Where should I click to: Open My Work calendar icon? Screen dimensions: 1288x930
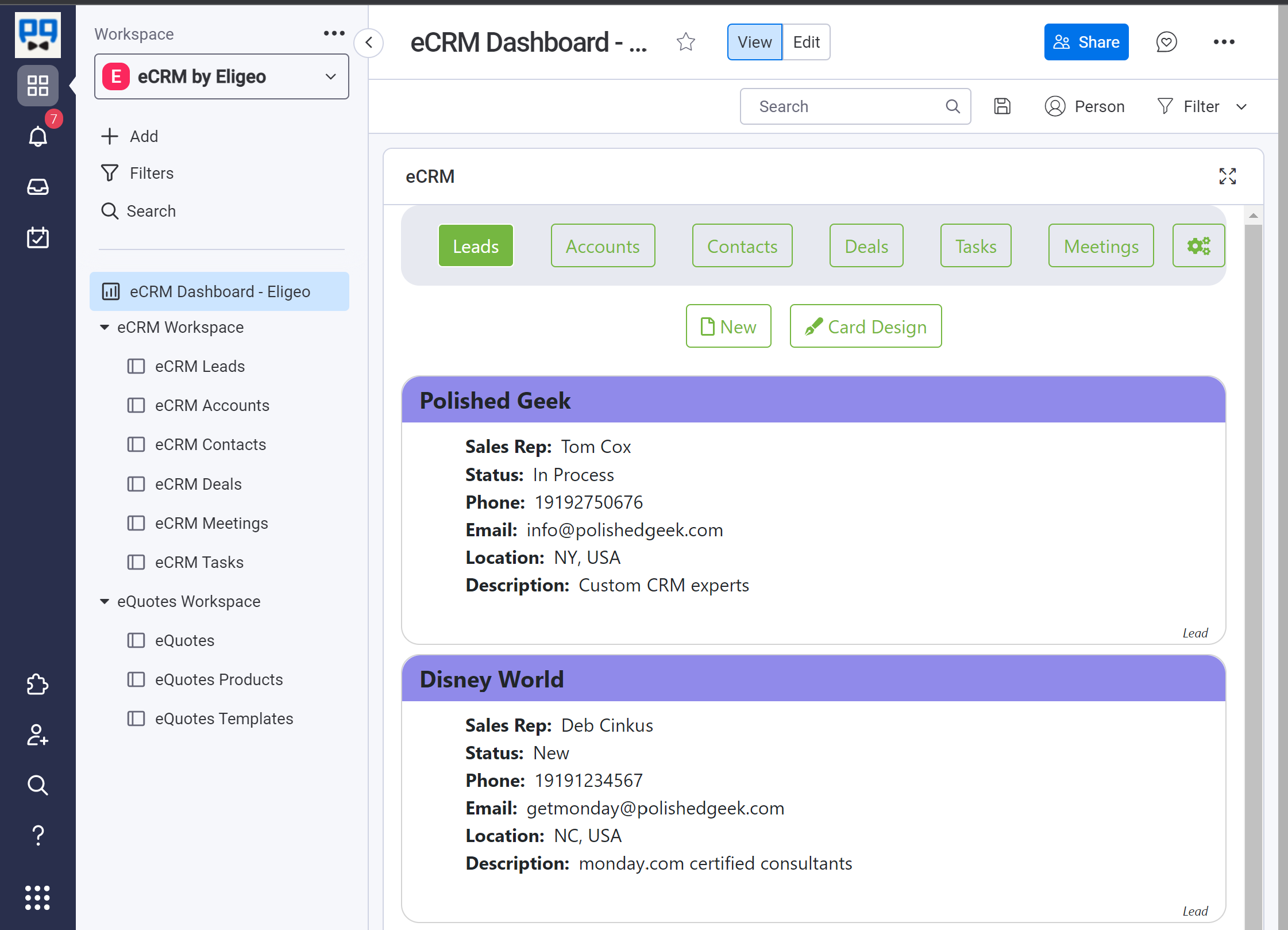38,237
